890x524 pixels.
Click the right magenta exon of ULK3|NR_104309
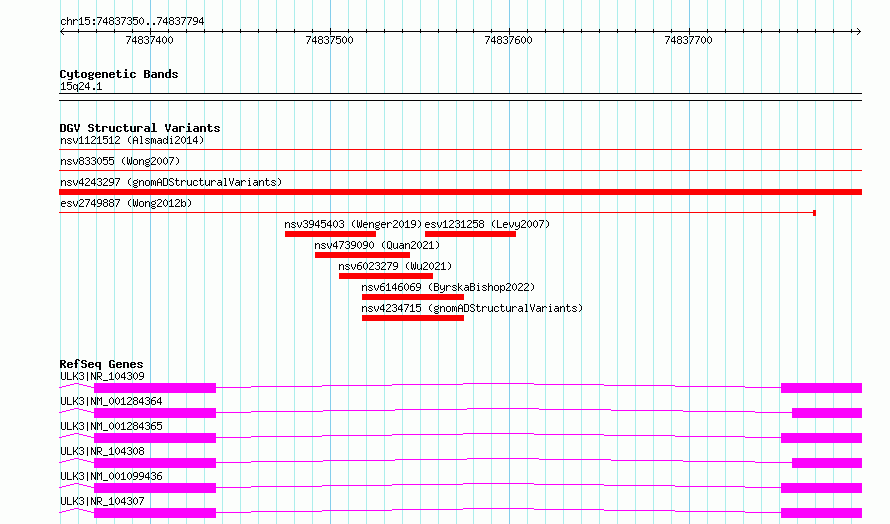coord(821,388)
